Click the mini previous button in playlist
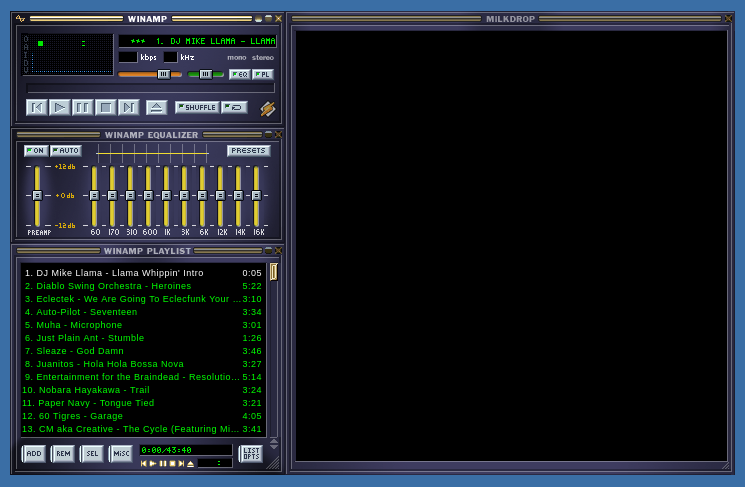This screenshot has height=487, width=745. tap(143, 464)
